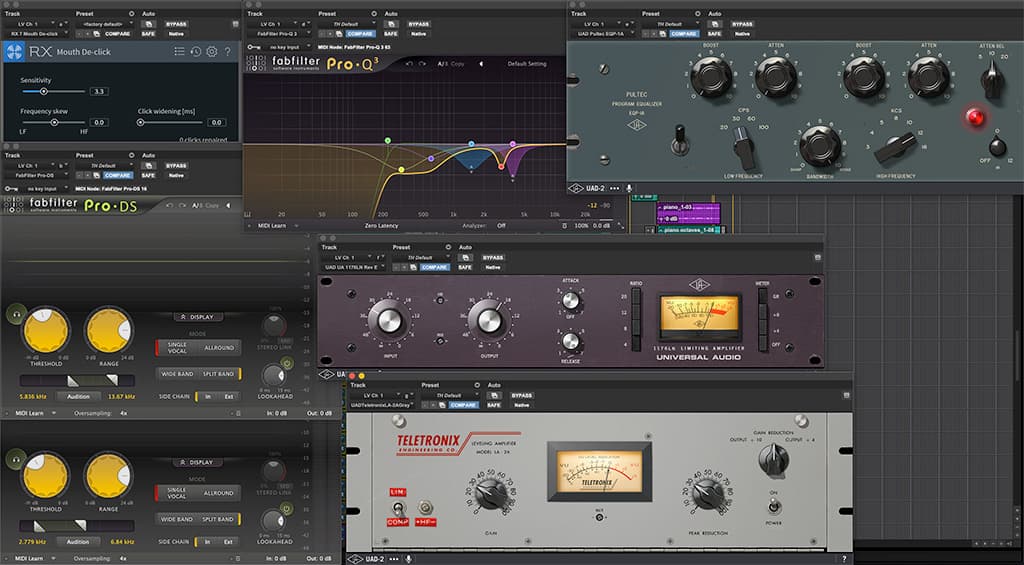This screenshot has width=1024, height=565.
Task: Click the Sensitivity slider in RX Mouth De-click
Action: pos(52,91)
